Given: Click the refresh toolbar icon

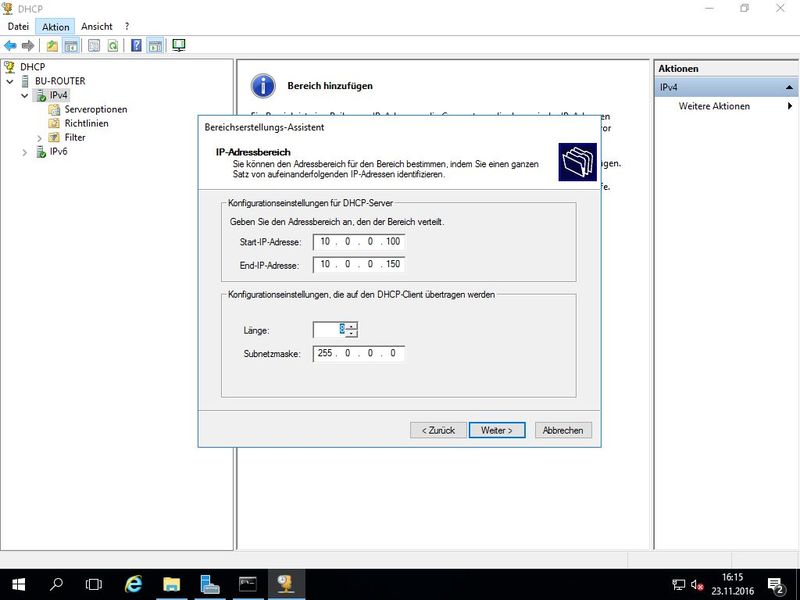Looking at the screenshot, I should [113, 45].
